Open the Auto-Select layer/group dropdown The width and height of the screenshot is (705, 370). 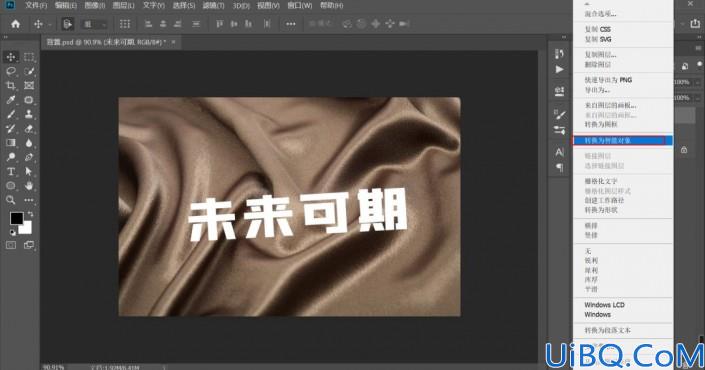pos(95,24)
